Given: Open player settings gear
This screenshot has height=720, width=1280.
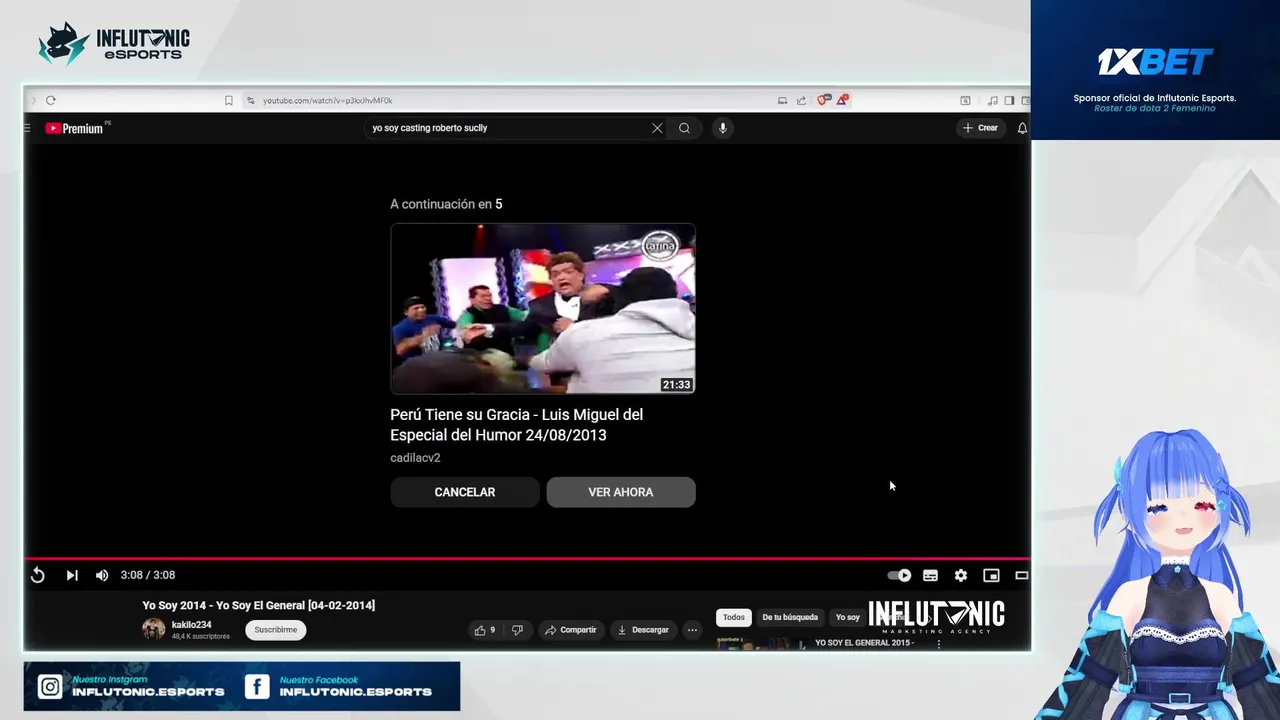Looking at the screenshot, I should 961,575.
